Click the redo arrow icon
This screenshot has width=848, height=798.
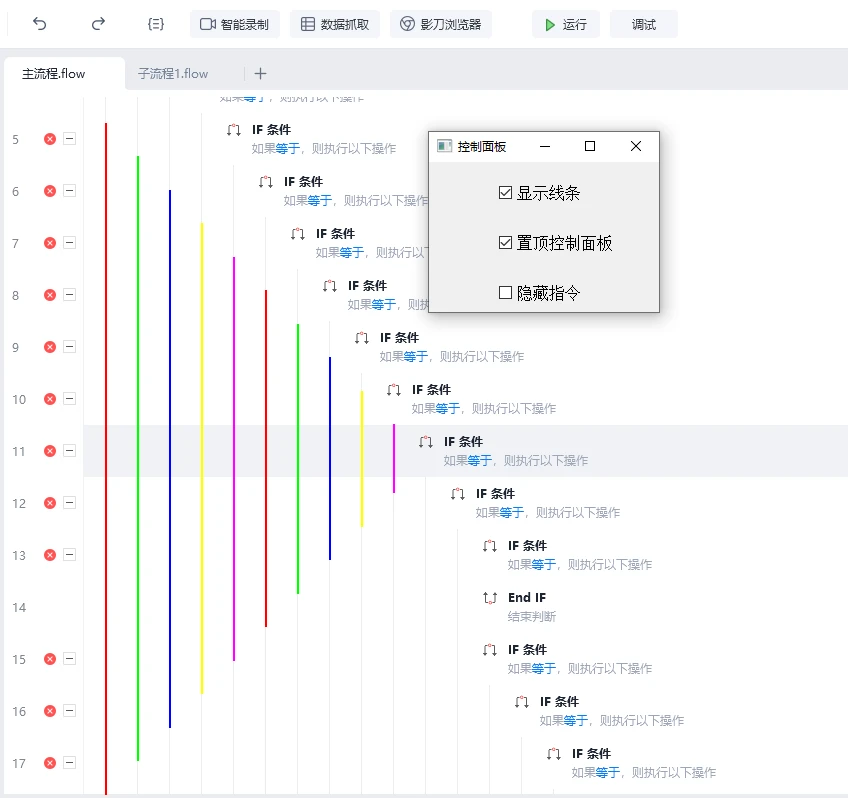tap(98, 24)
